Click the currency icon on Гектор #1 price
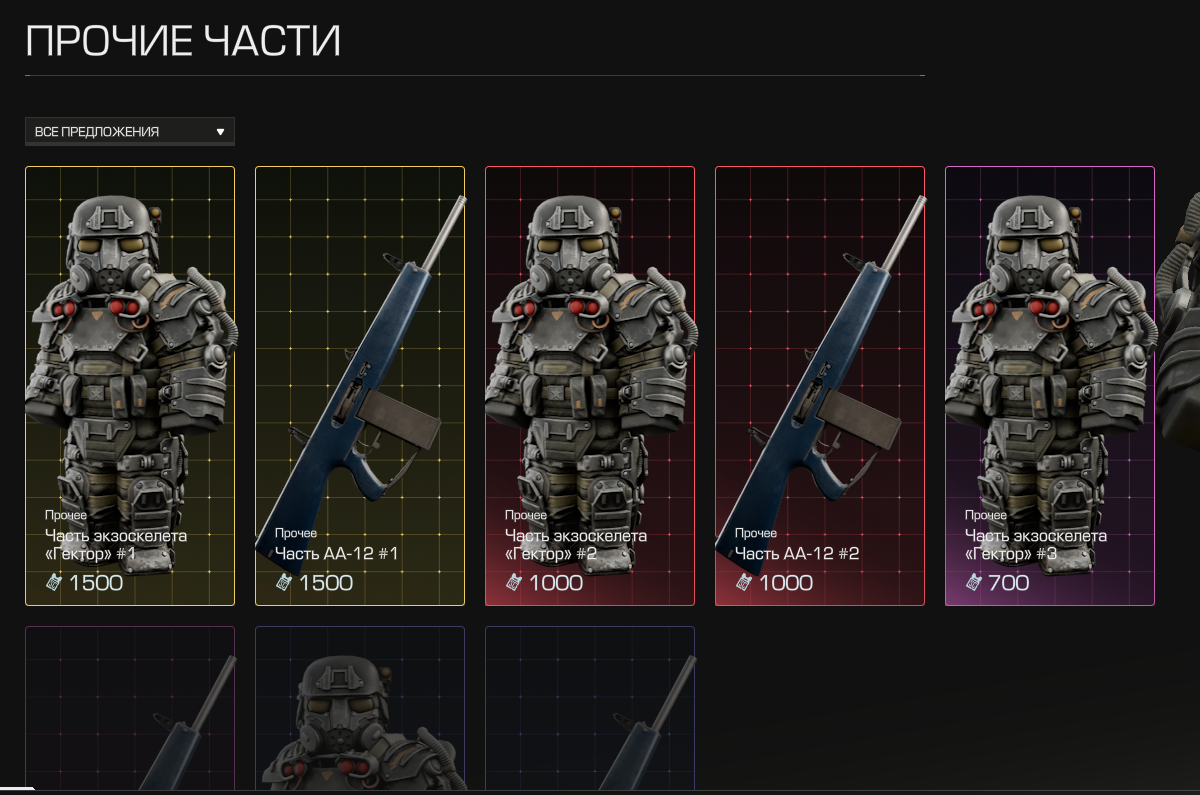 (53, 582)
